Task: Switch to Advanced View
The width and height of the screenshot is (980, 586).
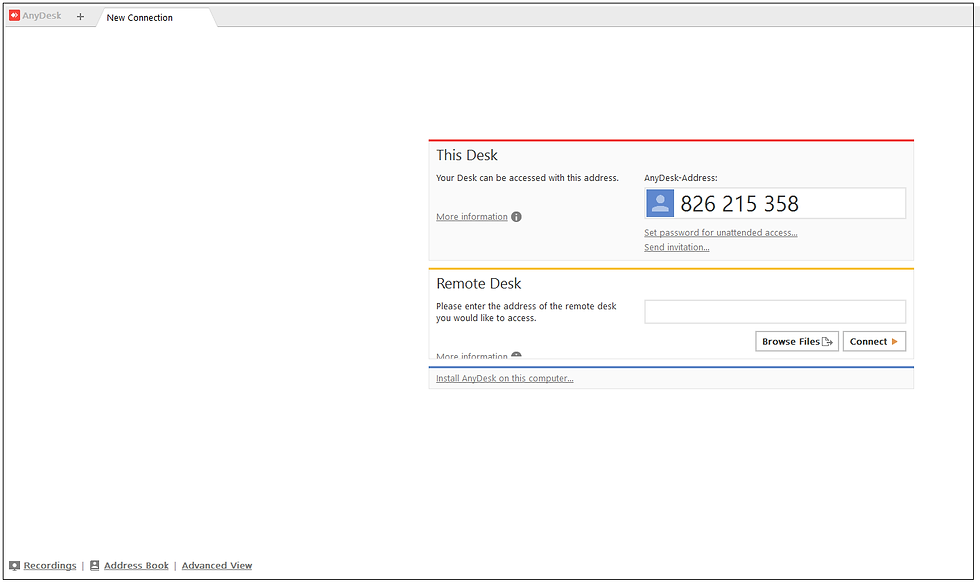Action: pyautogui.click(x=217, y=565)
